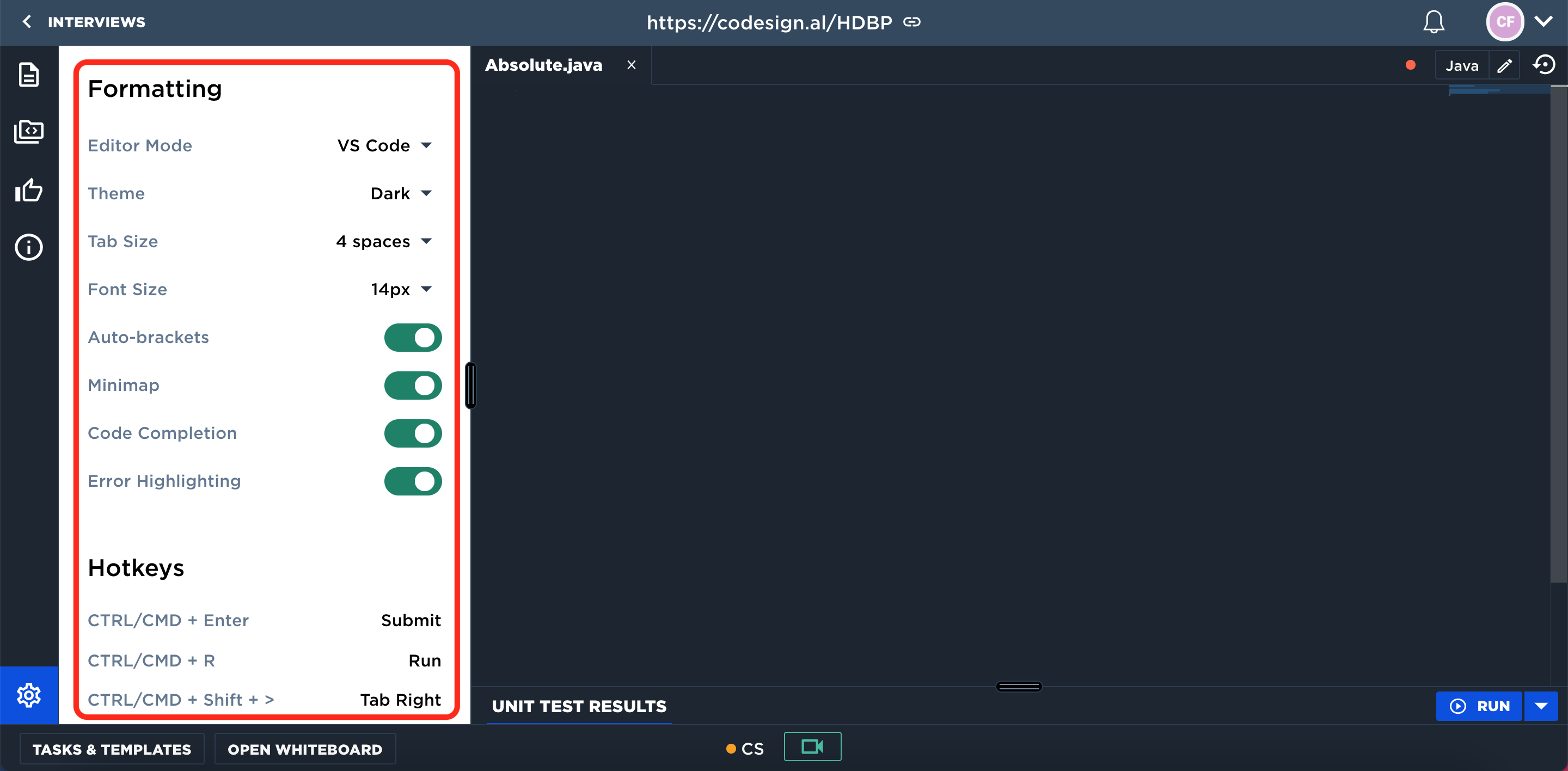Screen dimensions: 1568x771
Task: Click the Hotkeys heading
Action: pos(136,568)
